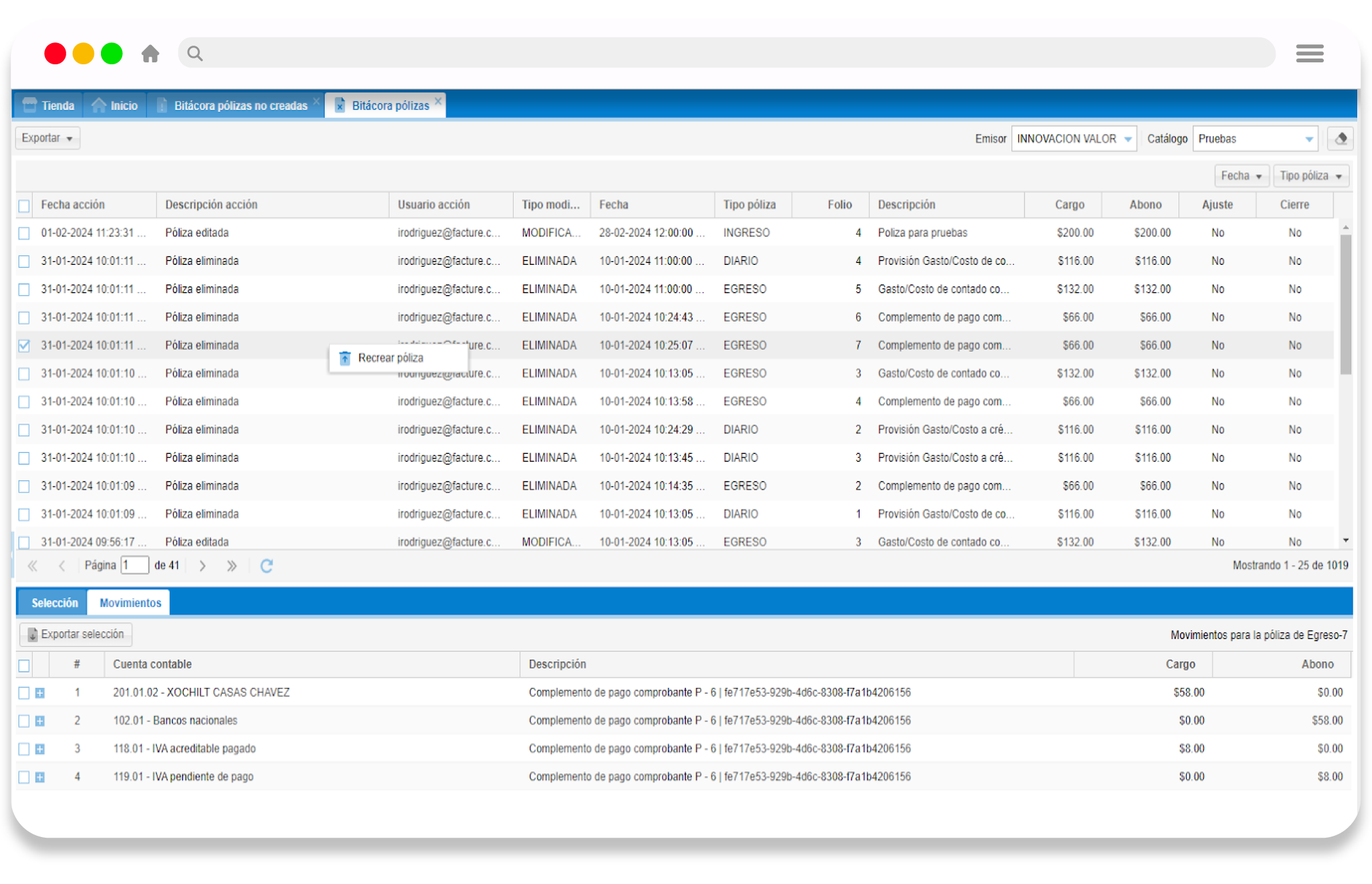1372x884 pixels.
Task: Click the hamburger menu icon
Action: (x=1310, y=53)
